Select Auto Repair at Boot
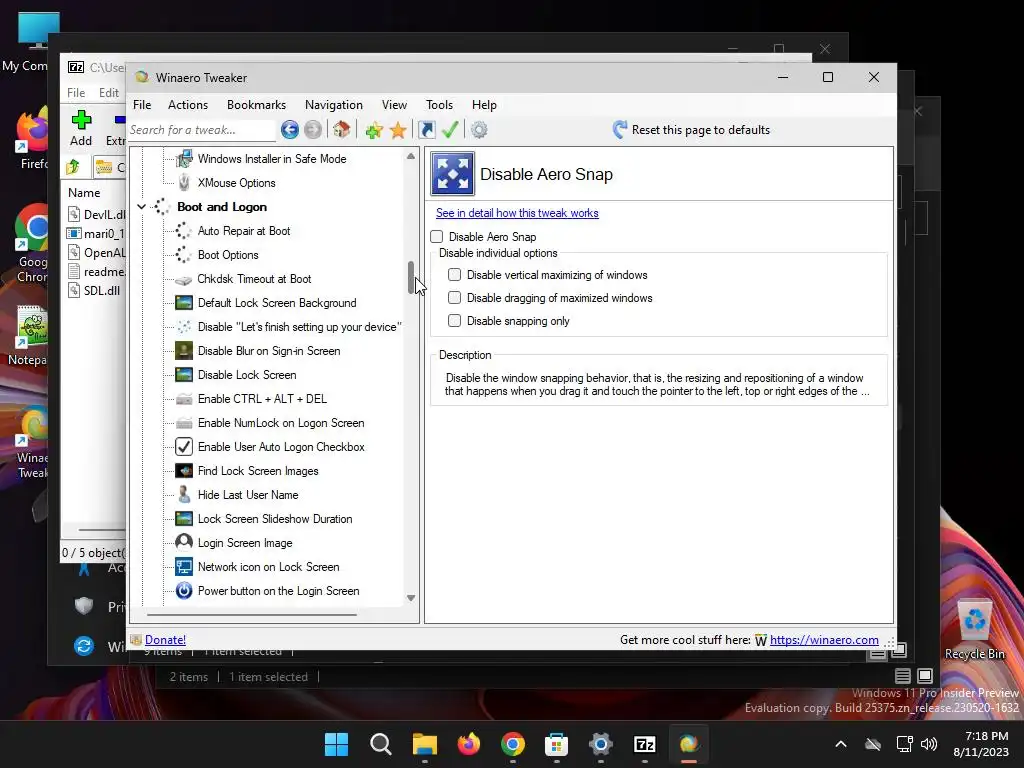This screenshot has width=1024, height=768. pyautogui.click(x=244, y=231)
